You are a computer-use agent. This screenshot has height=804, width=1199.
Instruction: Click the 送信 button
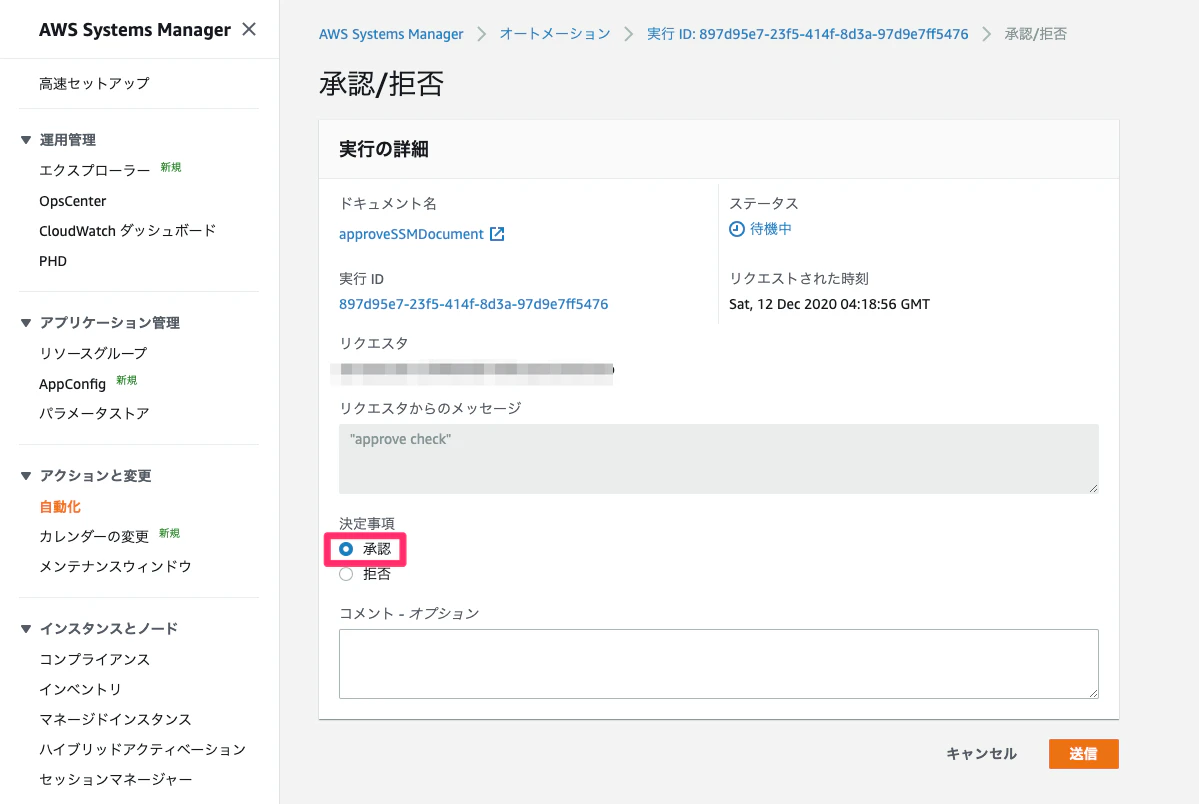point(1084,754)
